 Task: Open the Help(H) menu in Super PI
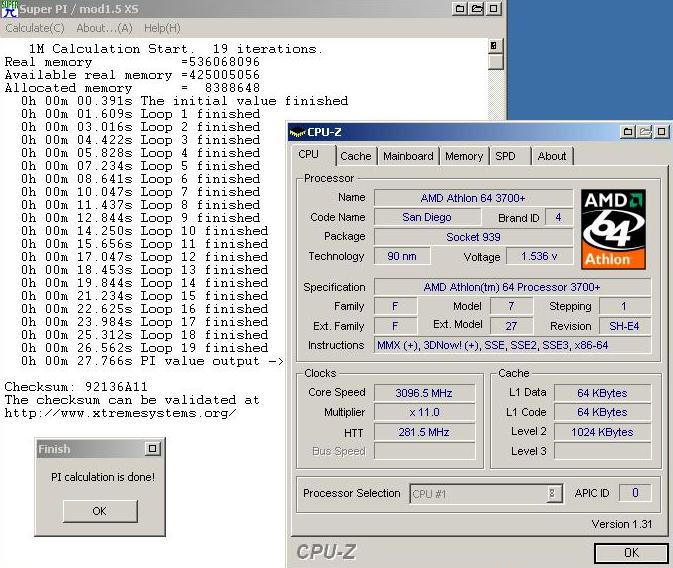click(x=162, y=28)
